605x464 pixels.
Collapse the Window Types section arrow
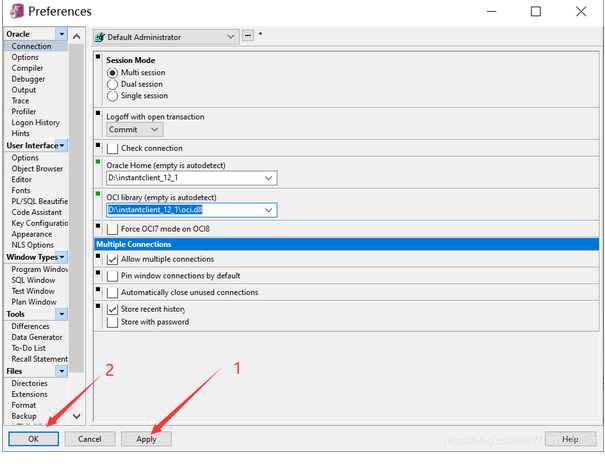(x=62, y=257)
